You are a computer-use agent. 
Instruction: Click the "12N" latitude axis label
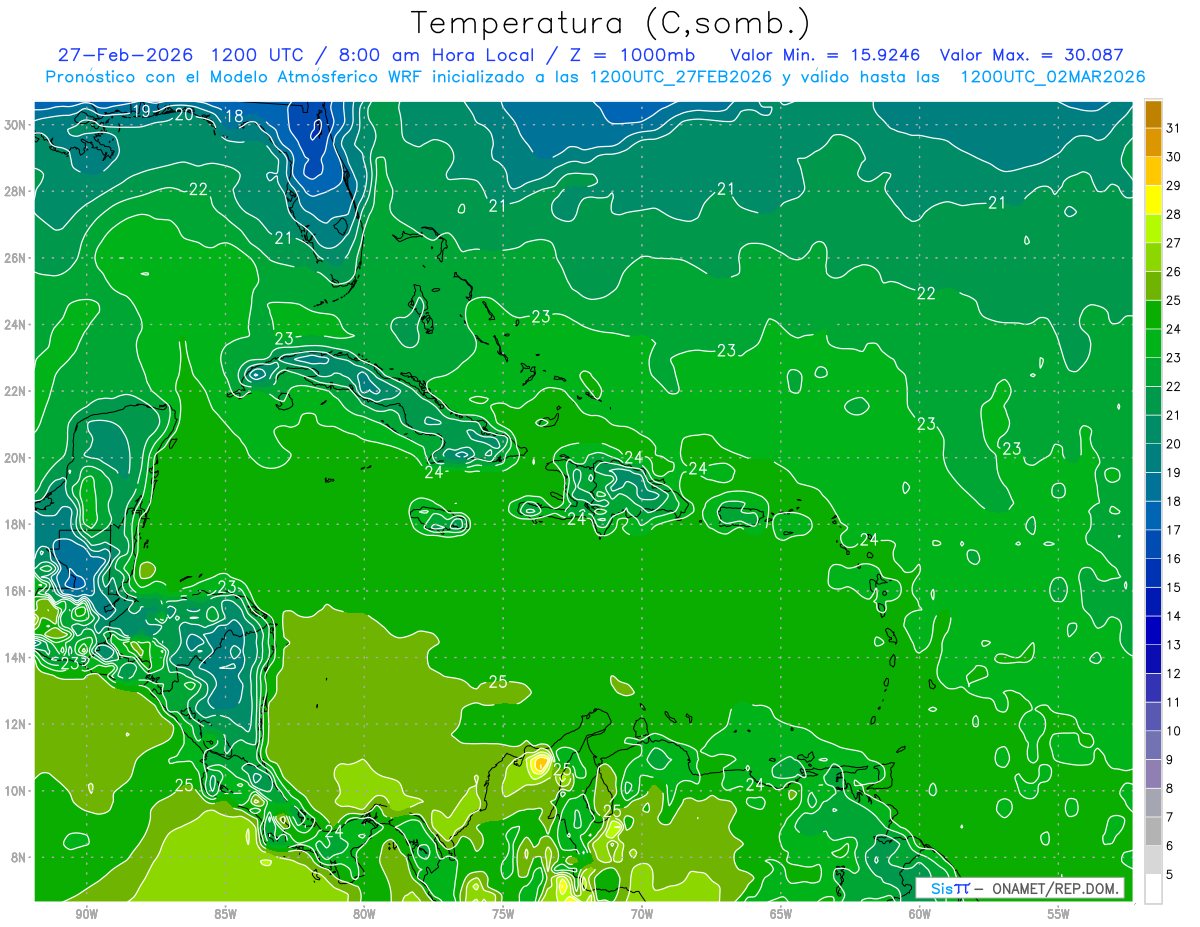16,724
